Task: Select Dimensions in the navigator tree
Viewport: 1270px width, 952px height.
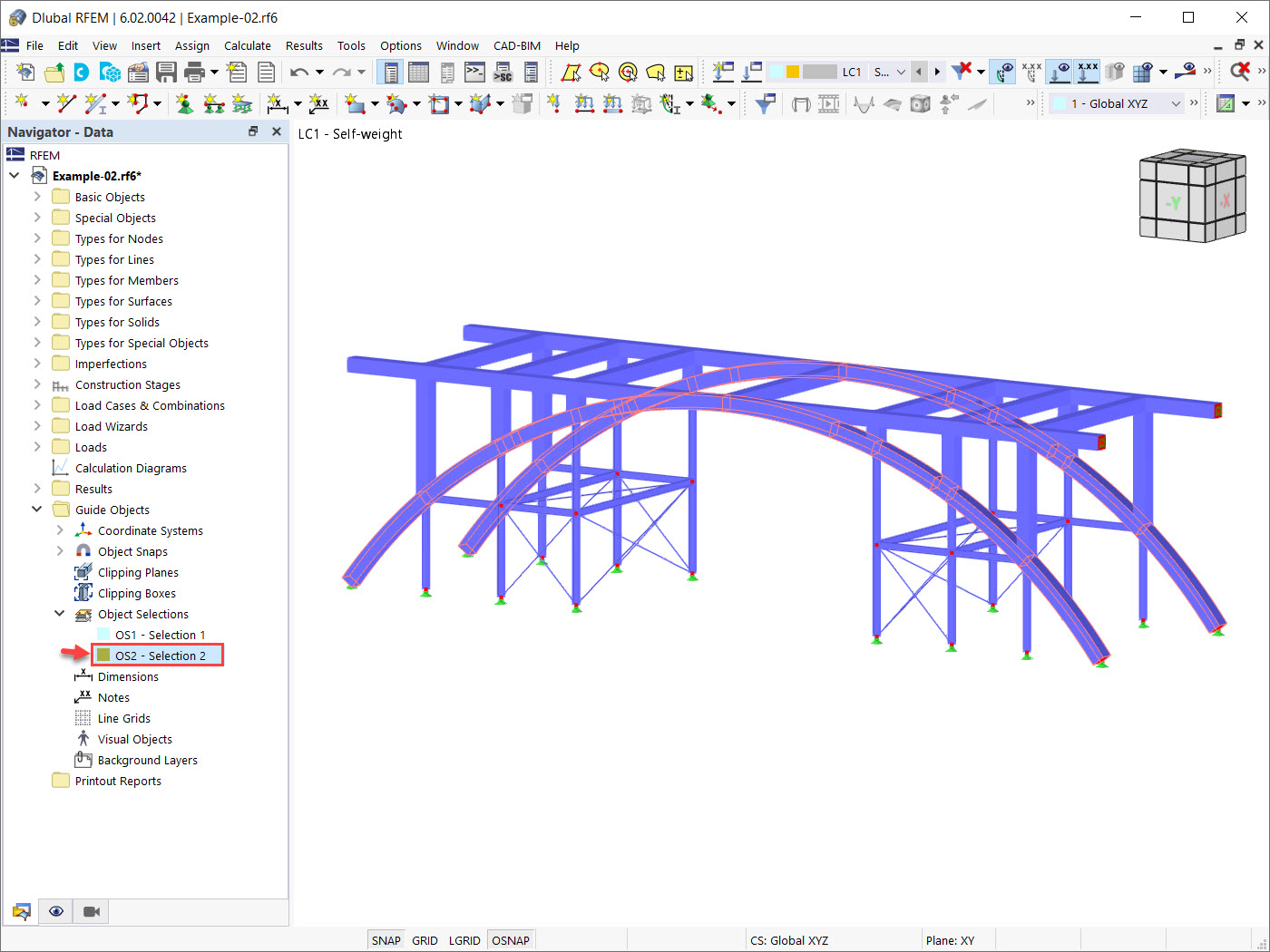Action: (128, 676)
